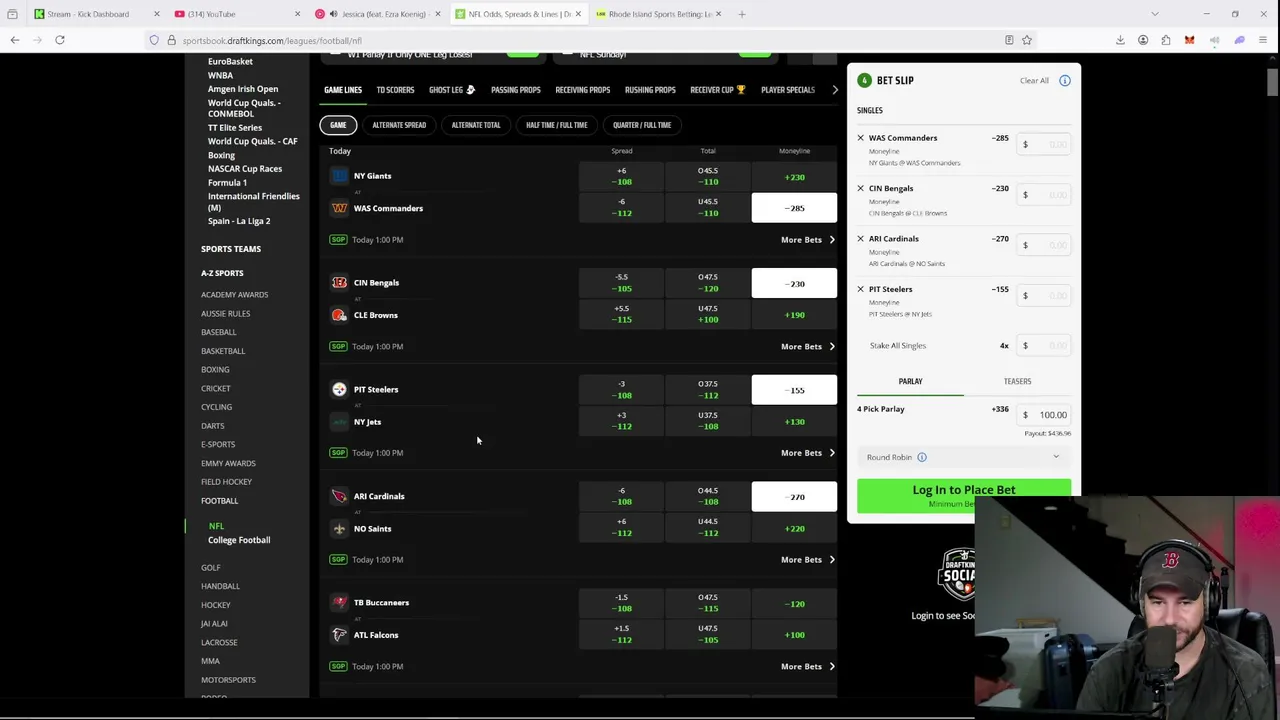The width and height of the screenshot is (1280, 720).
Task: Show Round Robin info tooltip icon
Action: tap(922, 457)
